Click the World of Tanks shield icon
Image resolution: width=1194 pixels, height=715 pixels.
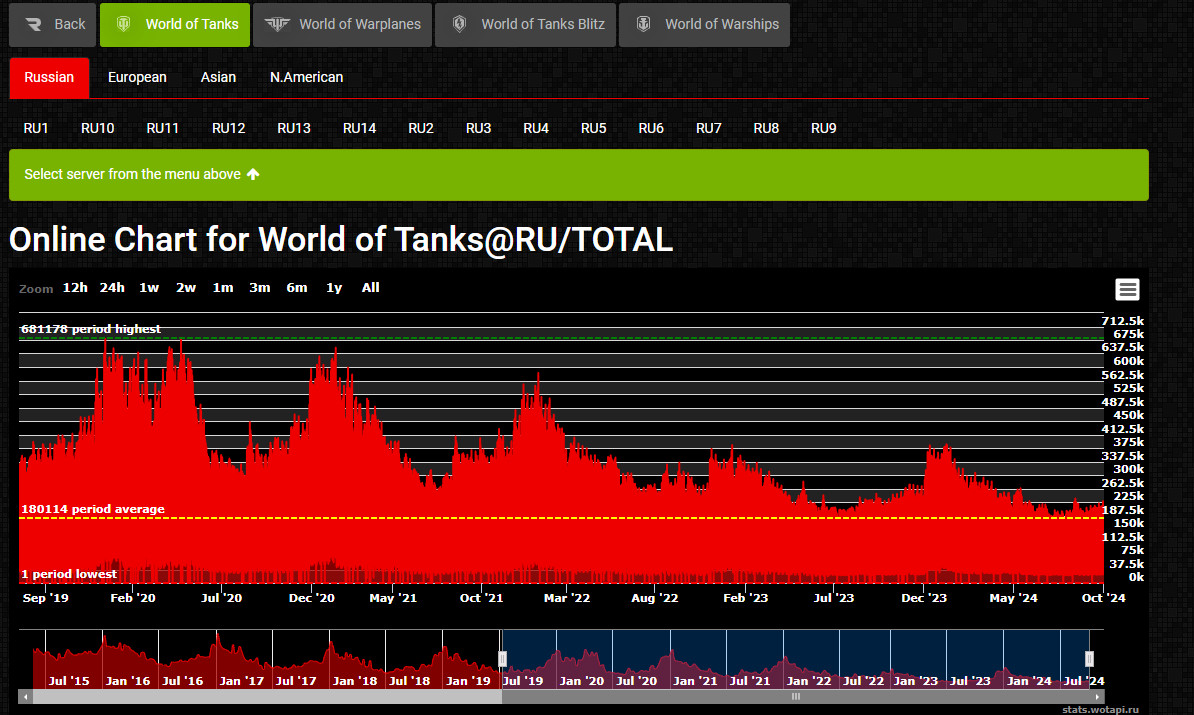[x=124, y=25]
